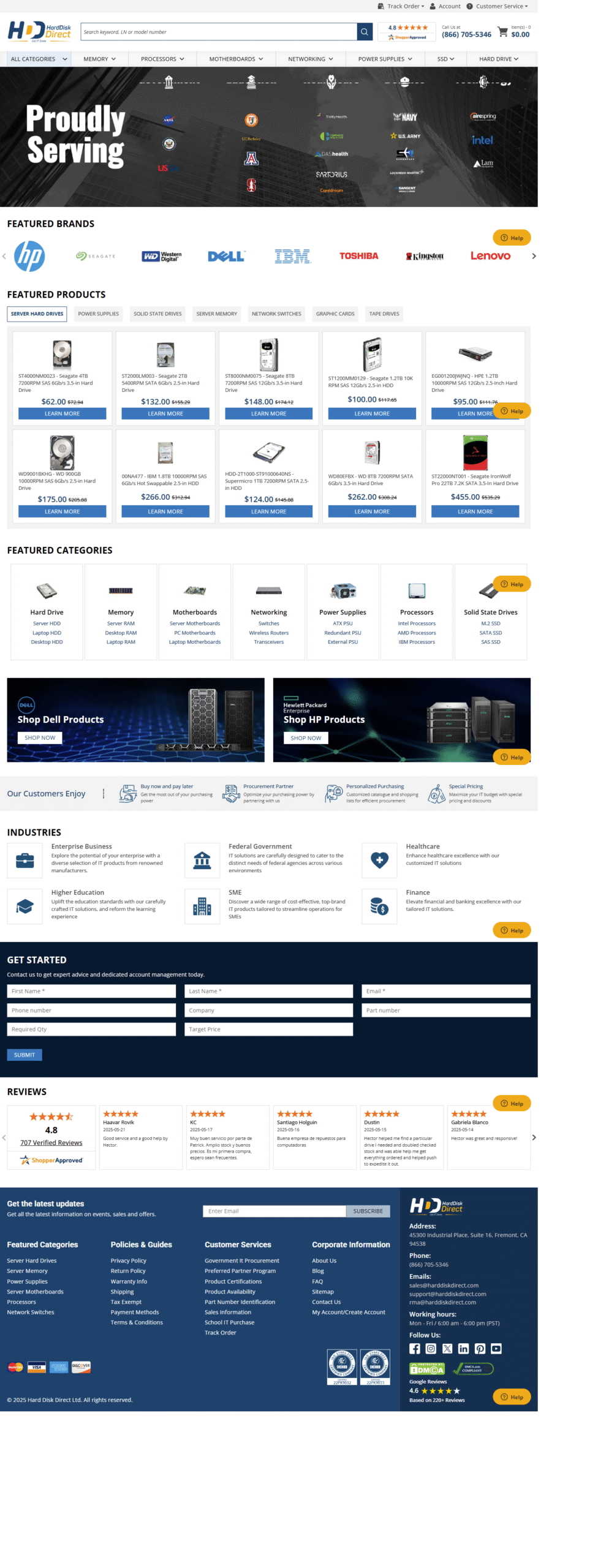
Task: Click the search magnifier button
Action: pos(365,32)
